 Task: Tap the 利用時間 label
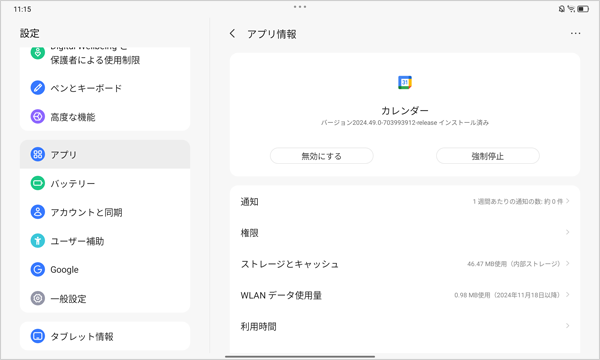click(x=258, y=326)
